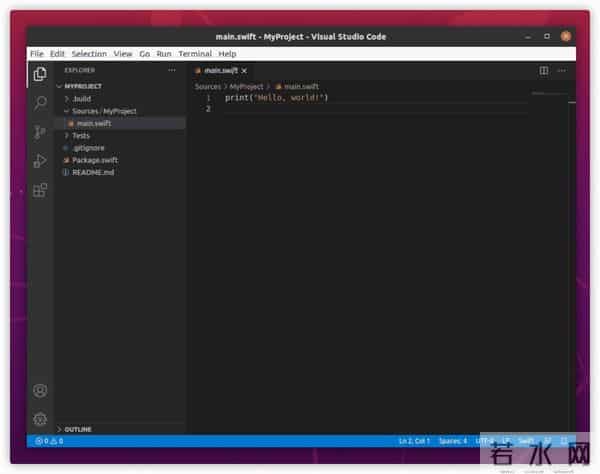This screenshot has height=474, width=600.
Task: Open the Search view in activity bar
Action: [x=40, y=102]
